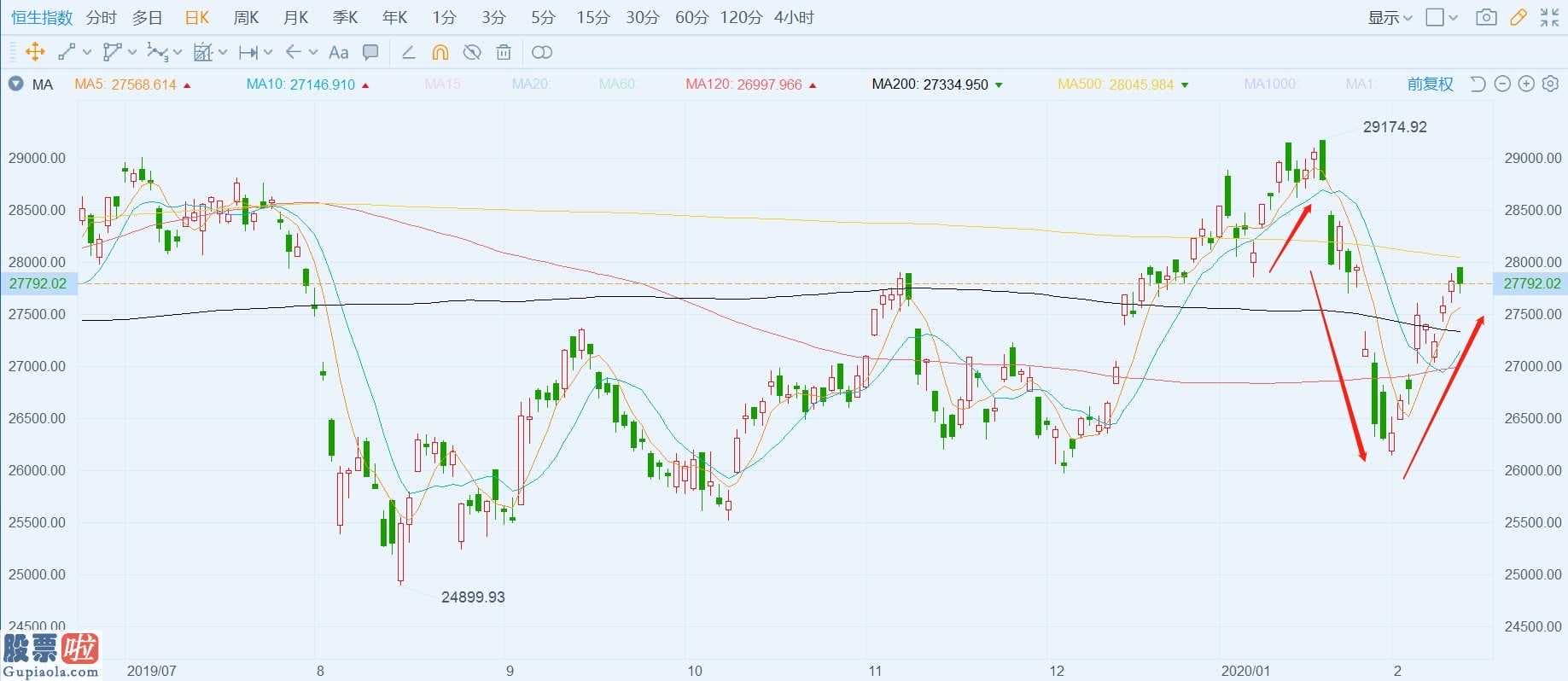Open the layout square dropdown
Screen dimensions: 1568x681
click(x=1443, y=17)
